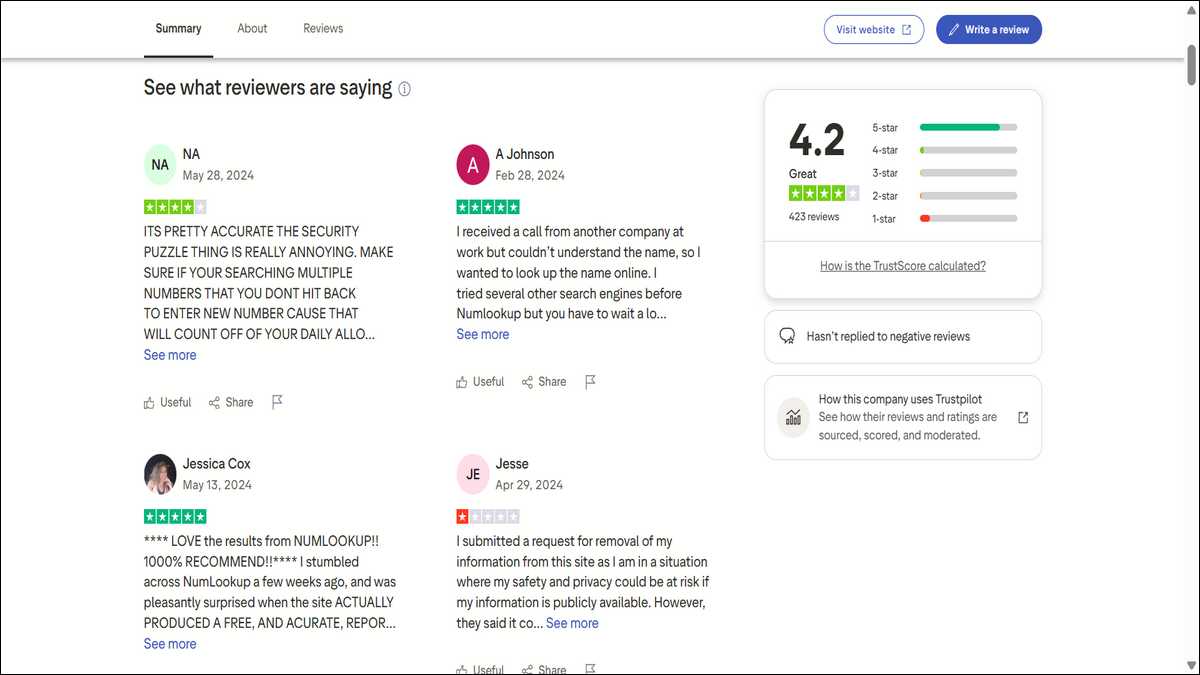Viewport: 1200px width, 675px height.
Task: Expand NA's review with See more
Action: 170,355
